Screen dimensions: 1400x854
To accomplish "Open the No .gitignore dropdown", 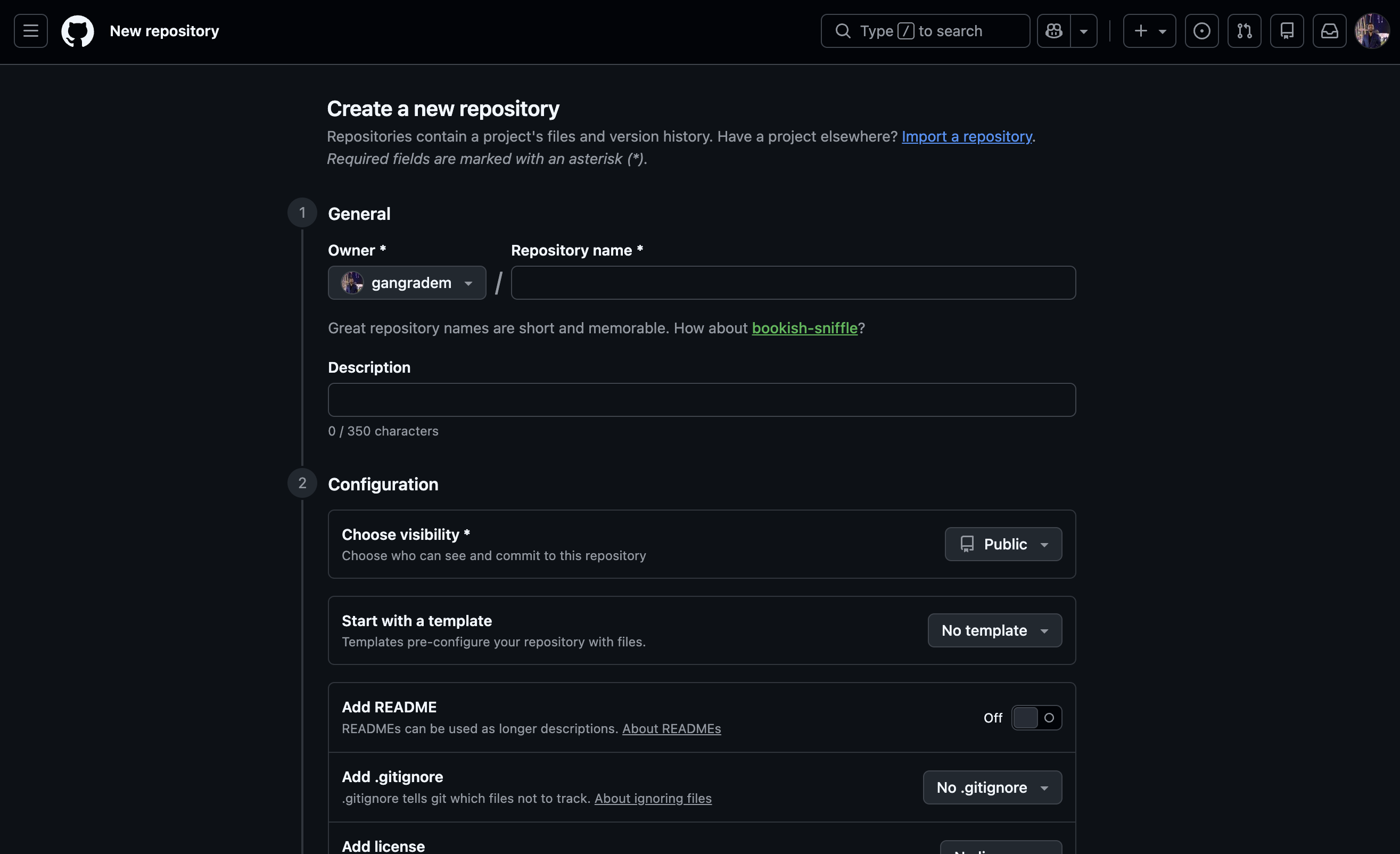I will [x=992, y=787].
